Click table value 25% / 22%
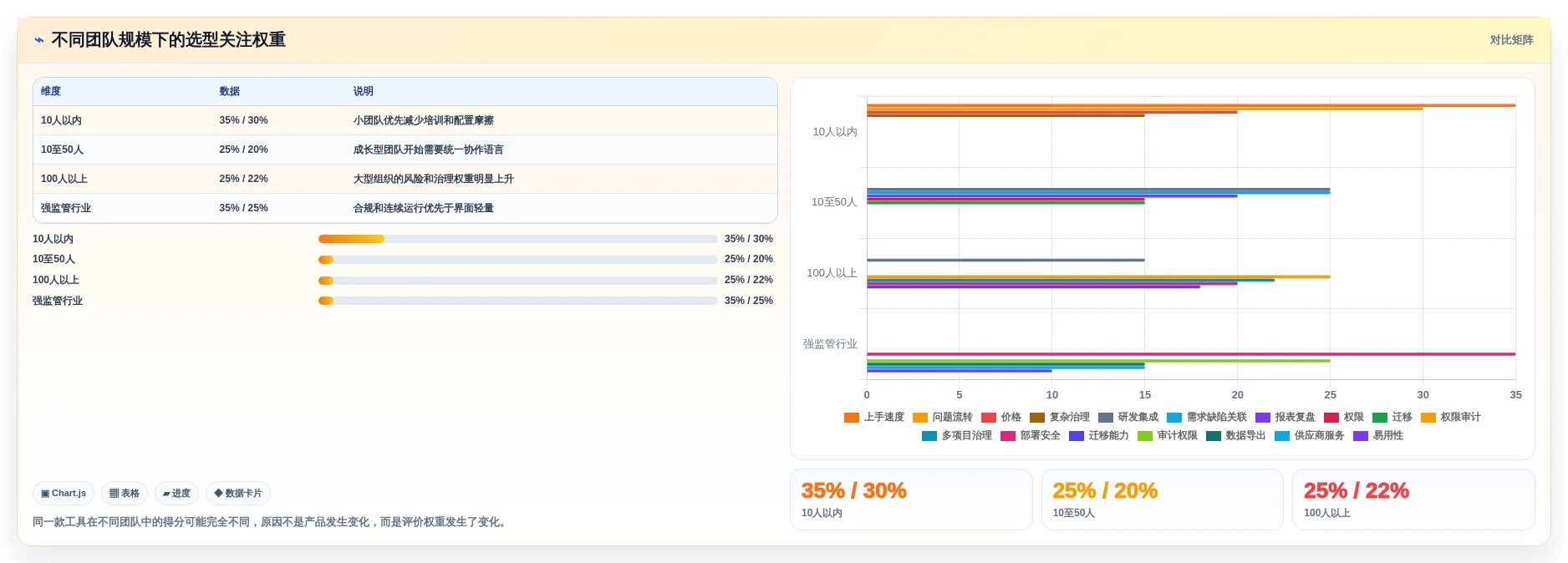Image resolution: width=1568 pixels, height=563 pixels. [244, 179]
